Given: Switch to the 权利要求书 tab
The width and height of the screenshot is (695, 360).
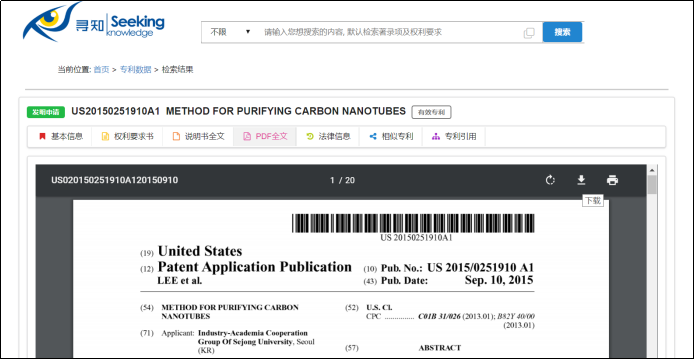Looking at the screenshot, I should tap(127, 136).
